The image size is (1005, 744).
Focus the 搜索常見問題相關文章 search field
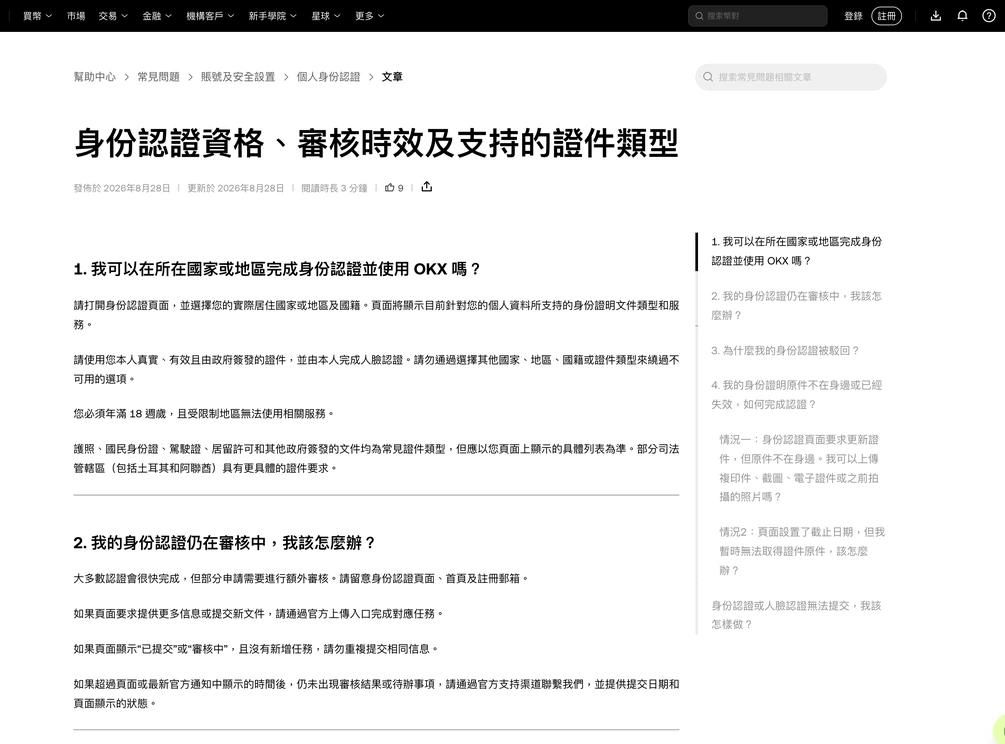pyautogui.click(x=791, y=77)
